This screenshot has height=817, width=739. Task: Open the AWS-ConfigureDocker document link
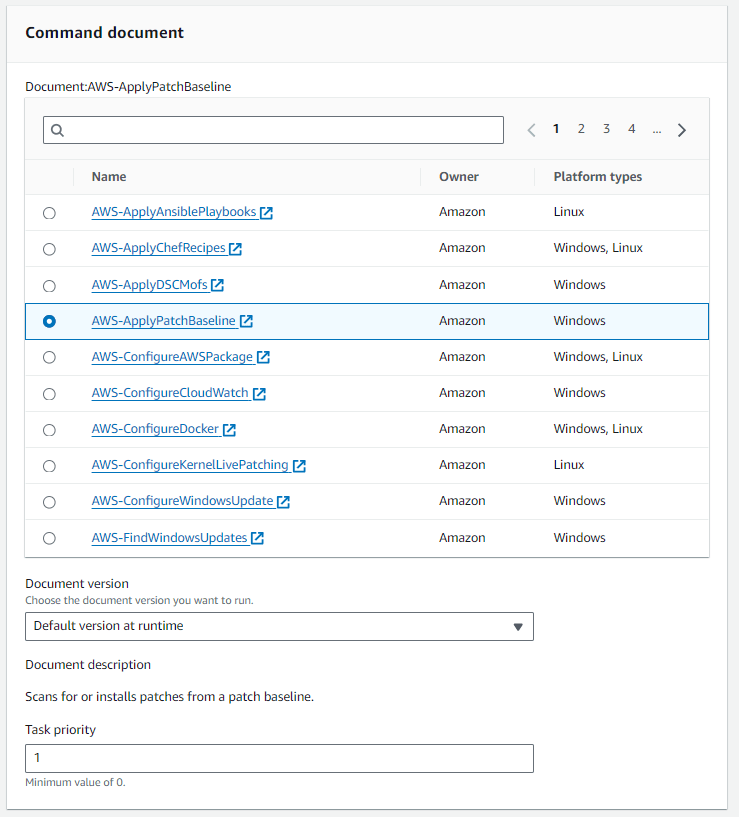point(155,429)
